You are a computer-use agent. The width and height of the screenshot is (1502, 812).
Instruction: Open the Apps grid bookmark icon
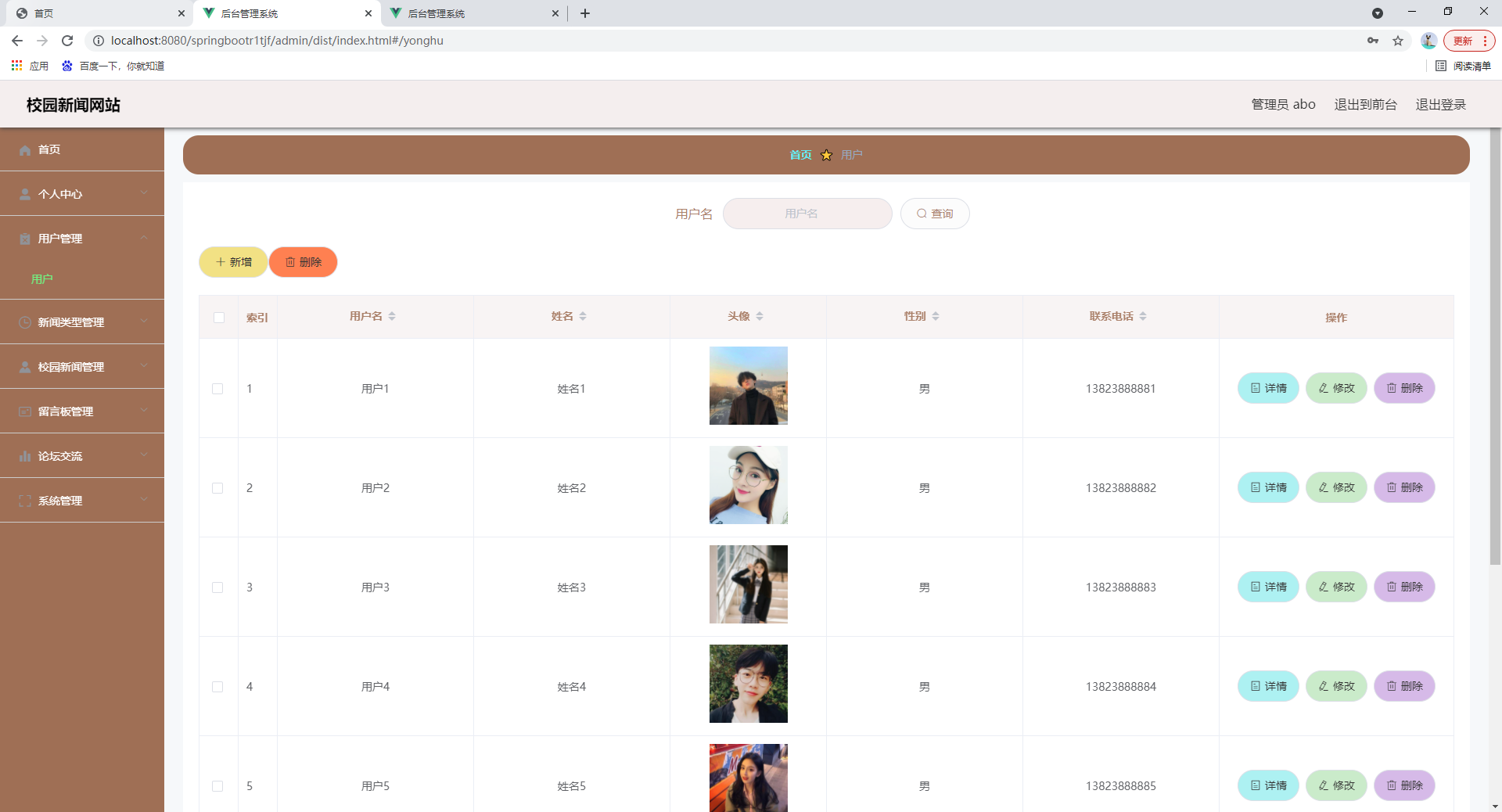(x=16, y=66)
